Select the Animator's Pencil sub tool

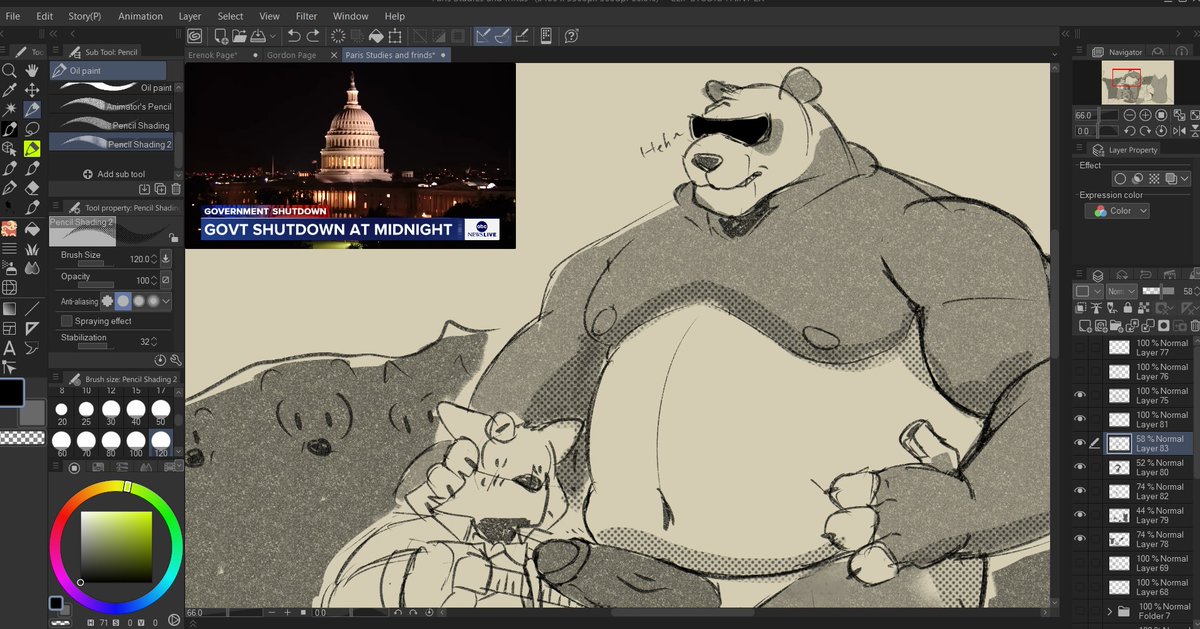(113, 106)
